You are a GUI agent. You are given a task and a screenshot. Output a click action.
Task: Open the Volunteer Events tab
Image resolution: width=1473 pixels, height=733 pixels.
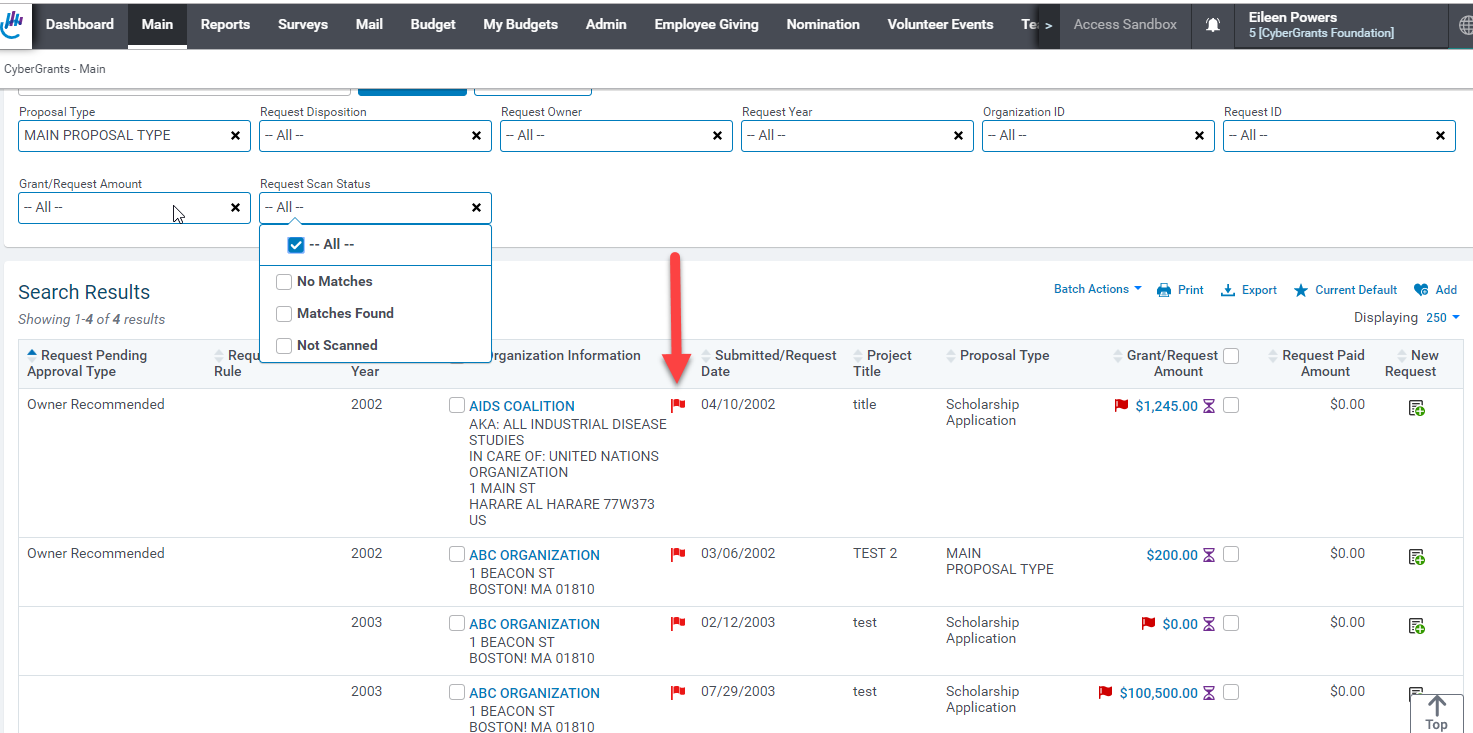940,25
